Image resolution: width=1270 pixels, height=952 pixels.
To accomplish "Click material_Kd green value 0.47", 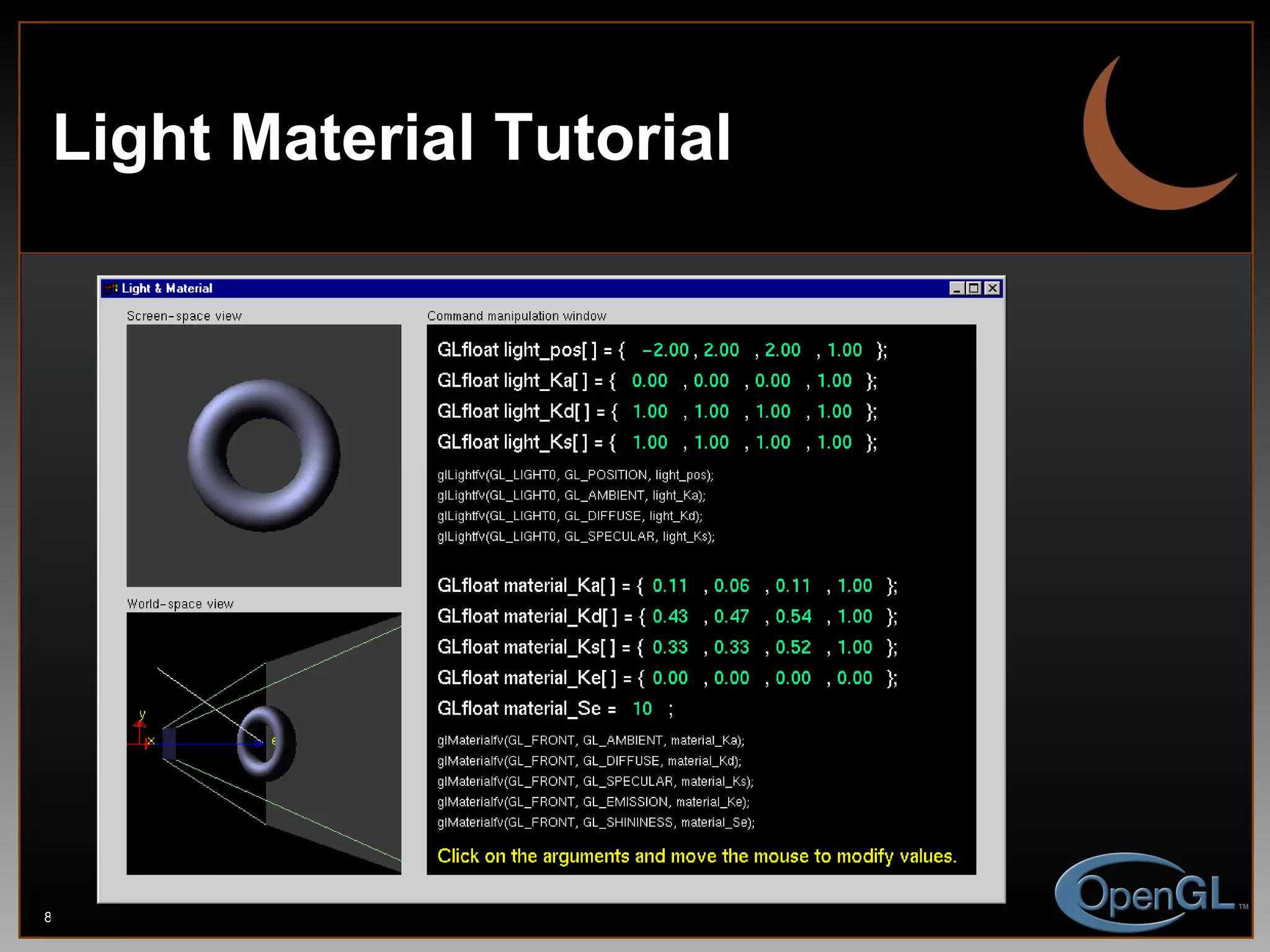I will [732, 617].
